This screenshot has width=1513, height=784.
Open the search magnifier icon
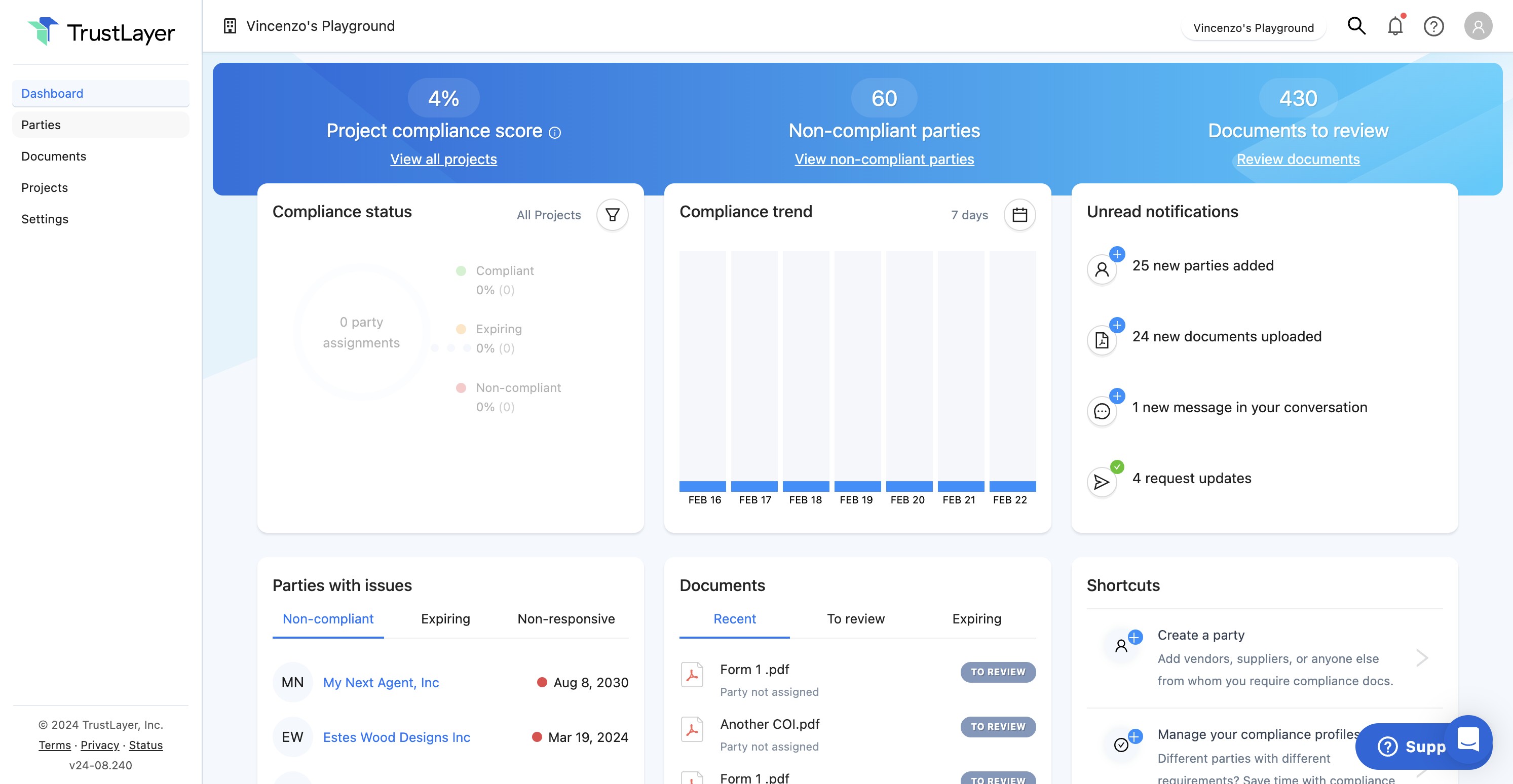(1355, 26)
